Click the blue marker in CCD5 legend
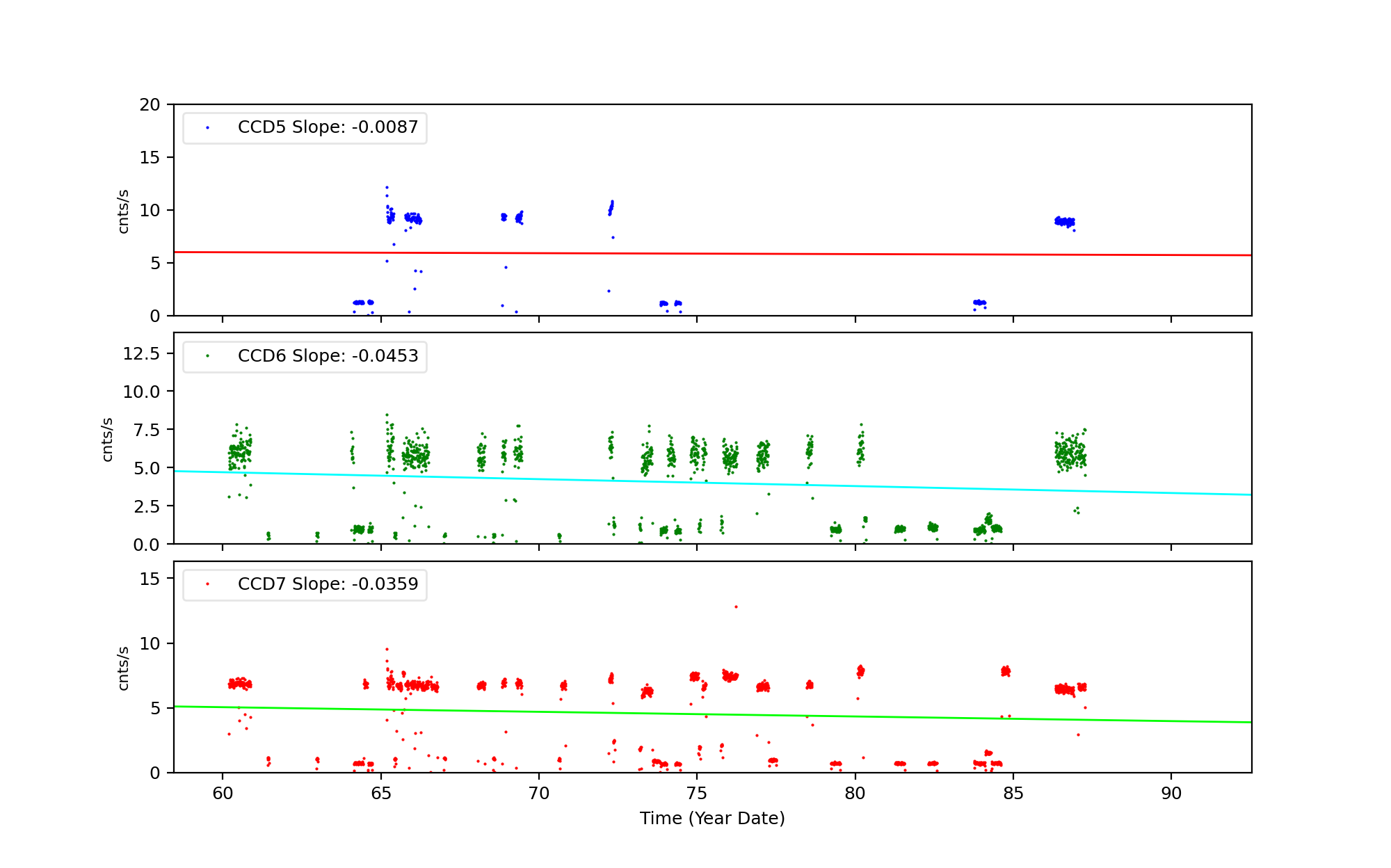 coord(207,128)
